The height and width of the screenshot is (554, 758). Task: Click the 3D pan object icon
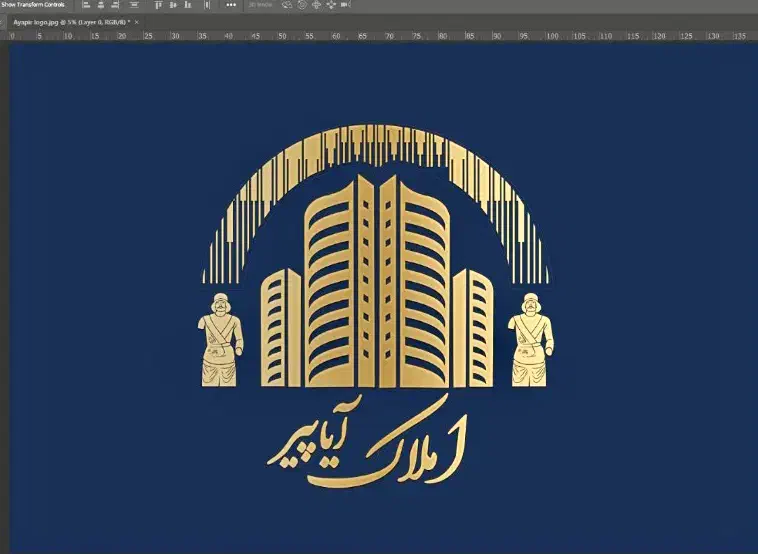(317, 5)
